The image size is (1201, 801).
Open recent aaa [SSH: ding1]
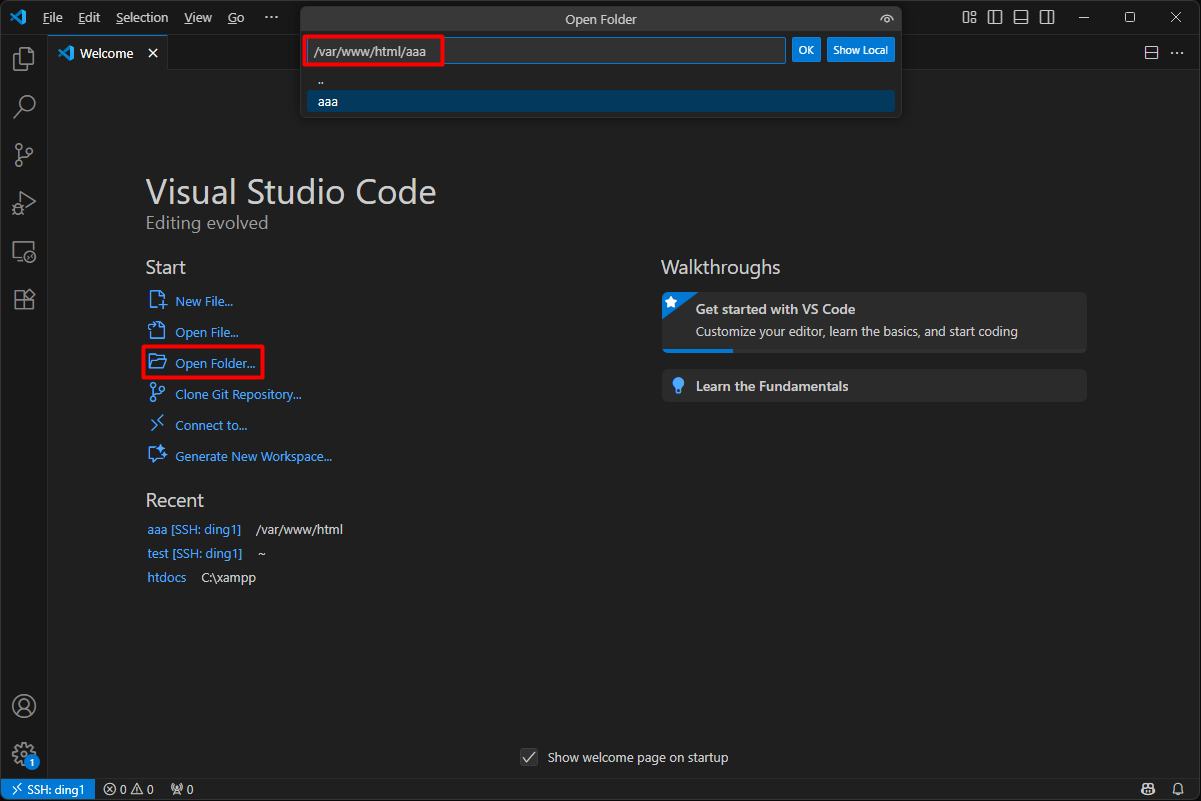coord(194,529)
